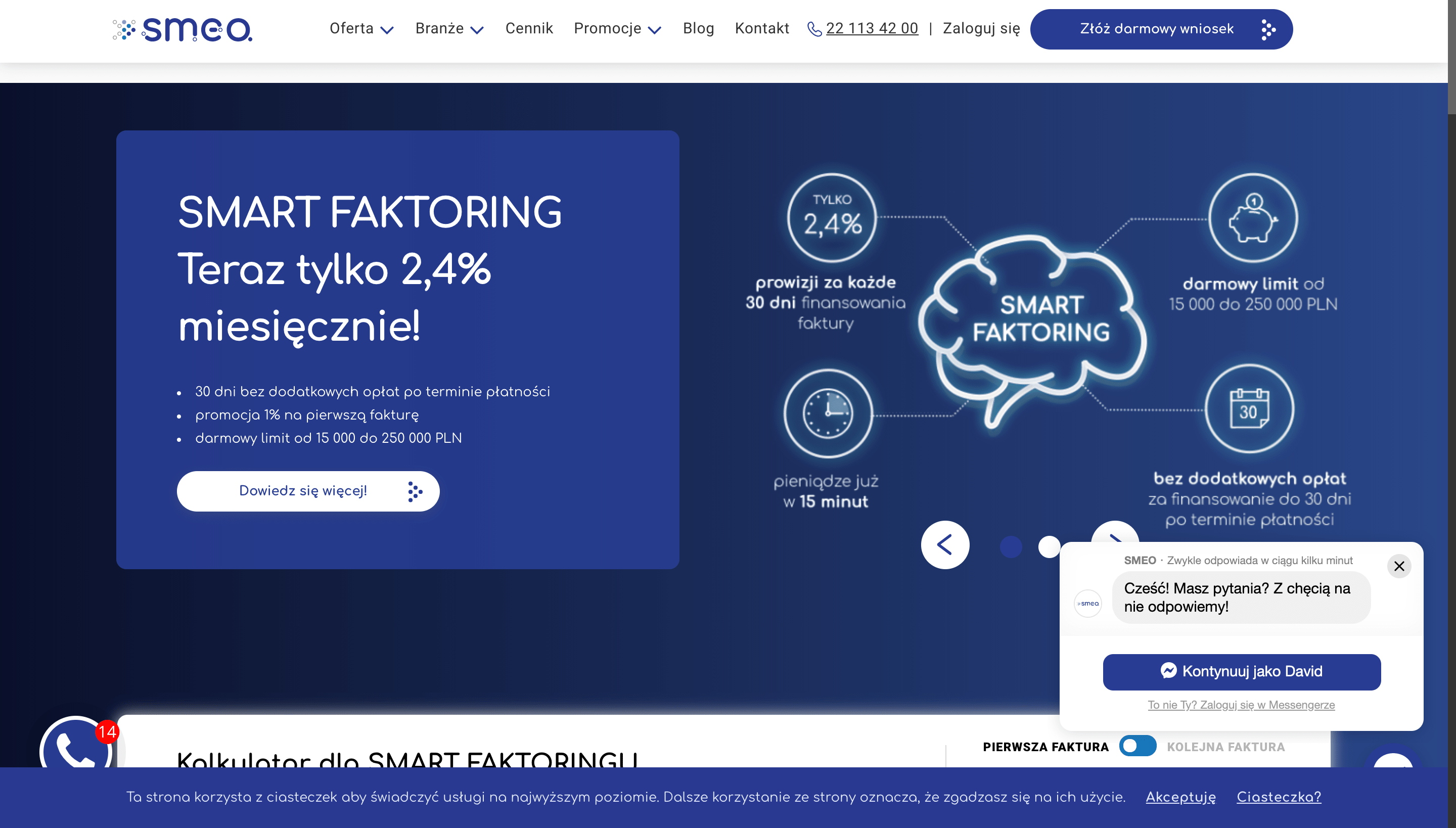Open the Ciasteczka? cookie info link
This screenshot has width=1456, height=828.
coord(1279,797)
